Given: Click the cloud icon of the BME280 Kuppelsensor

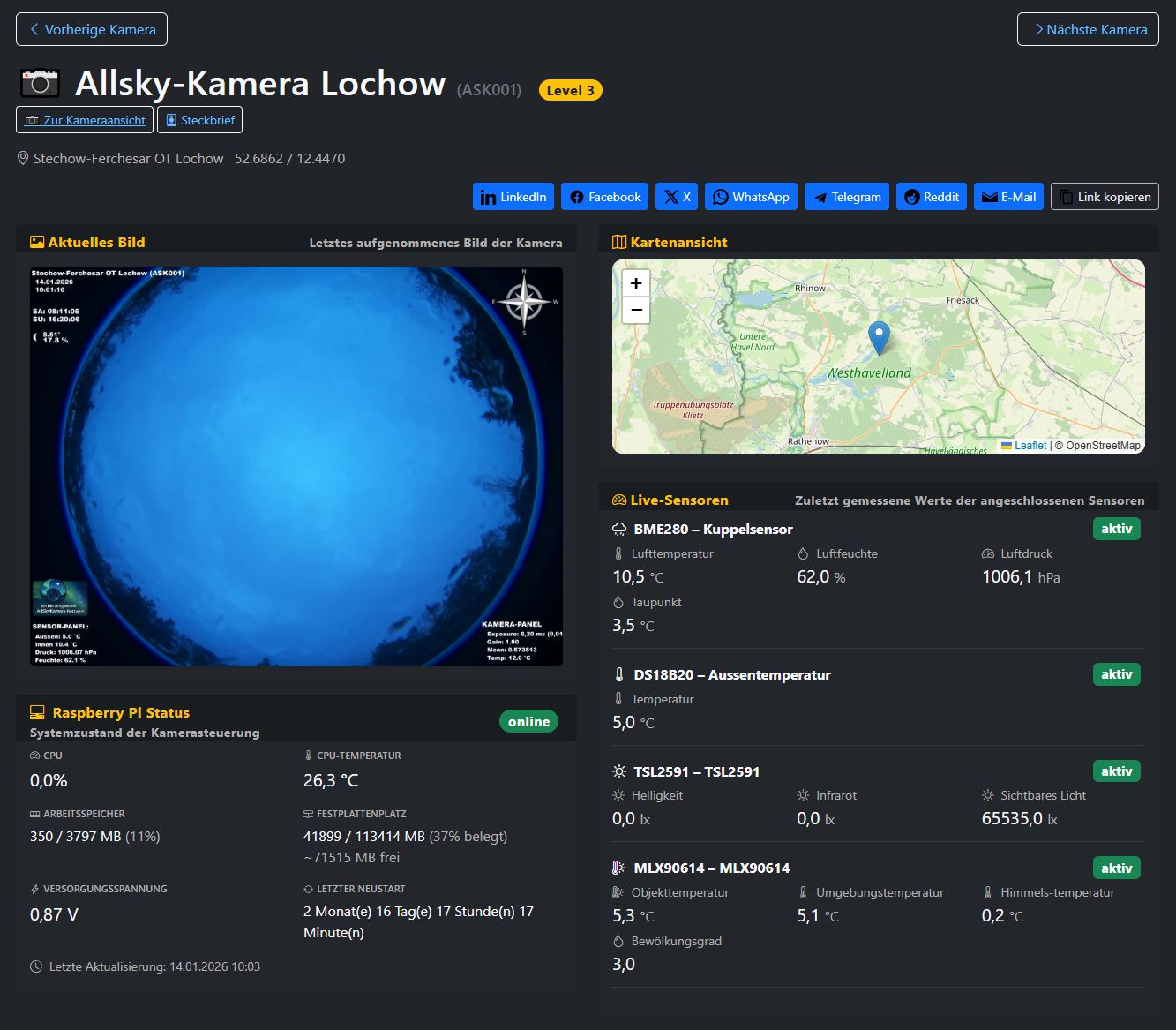Looking at the screenshot, I should coord(618,528).
